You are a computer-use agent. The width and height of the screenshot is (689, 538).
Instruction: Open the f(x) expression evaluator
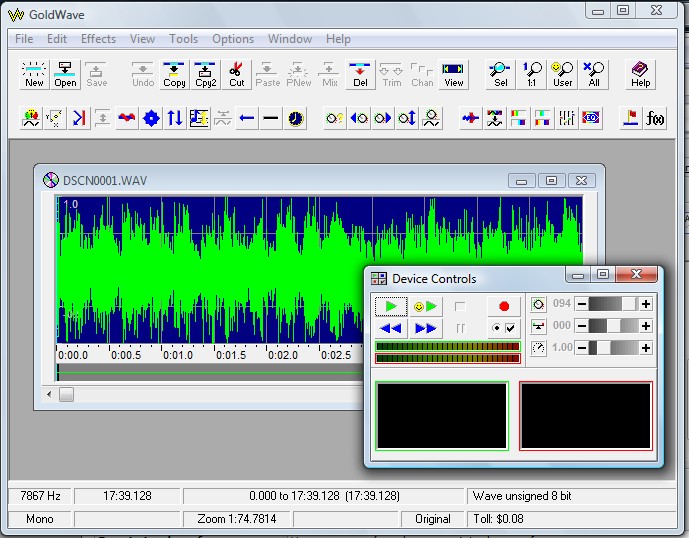click(x=655, y=118)
